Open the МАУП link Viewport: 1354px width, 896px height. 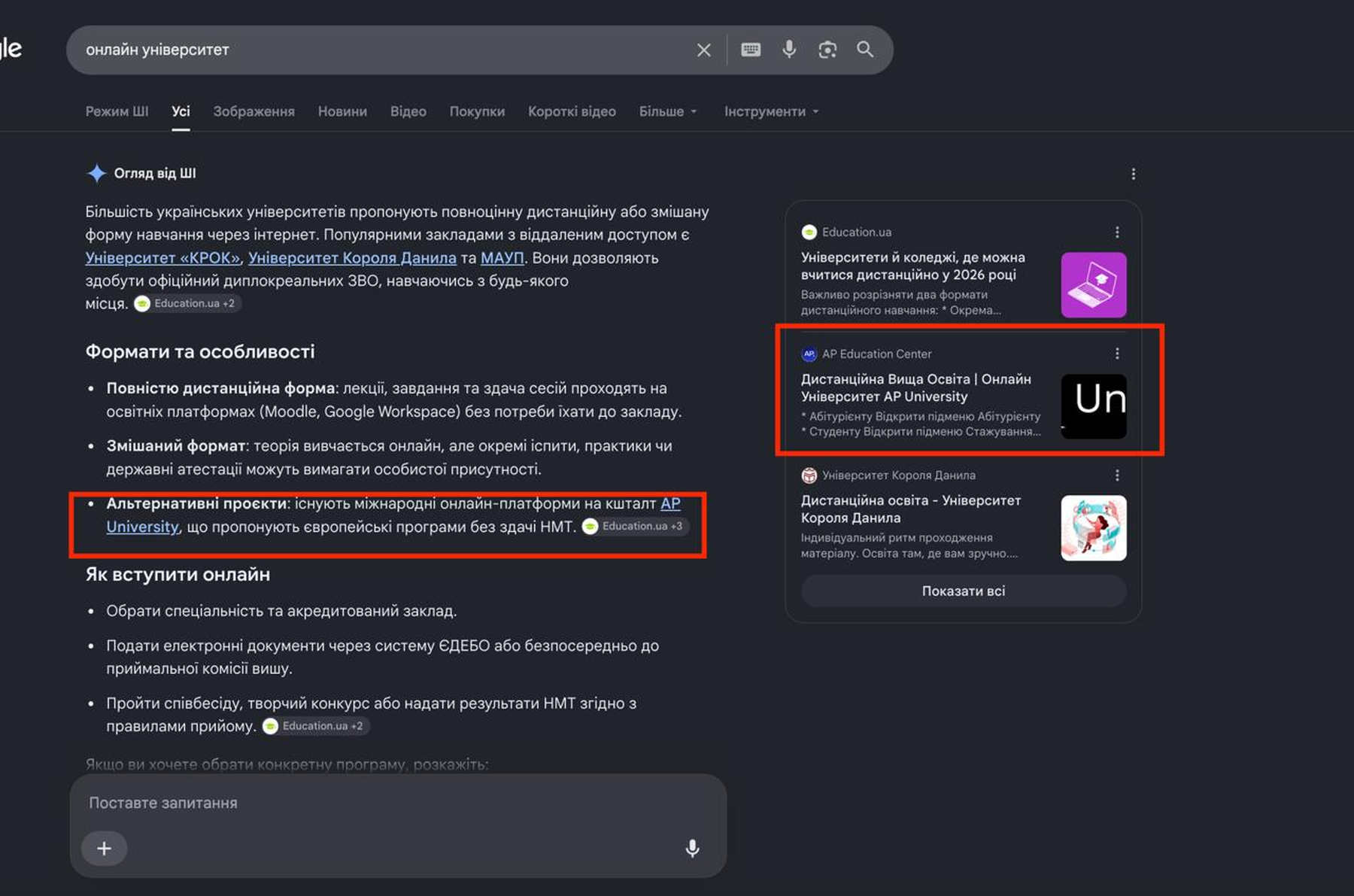[502, 257]
